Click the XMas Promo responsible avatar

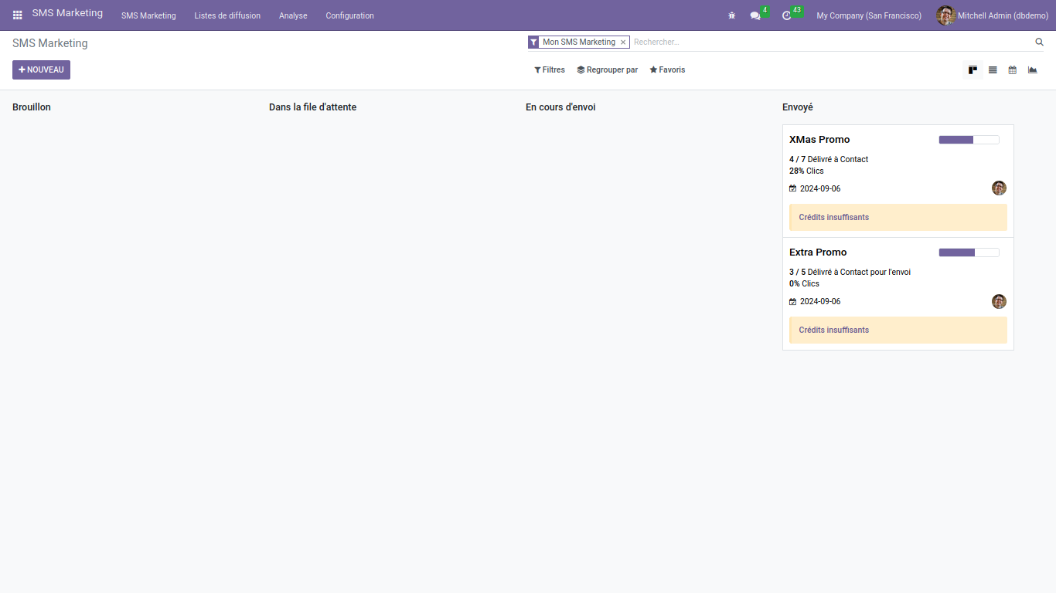(998, 188)
